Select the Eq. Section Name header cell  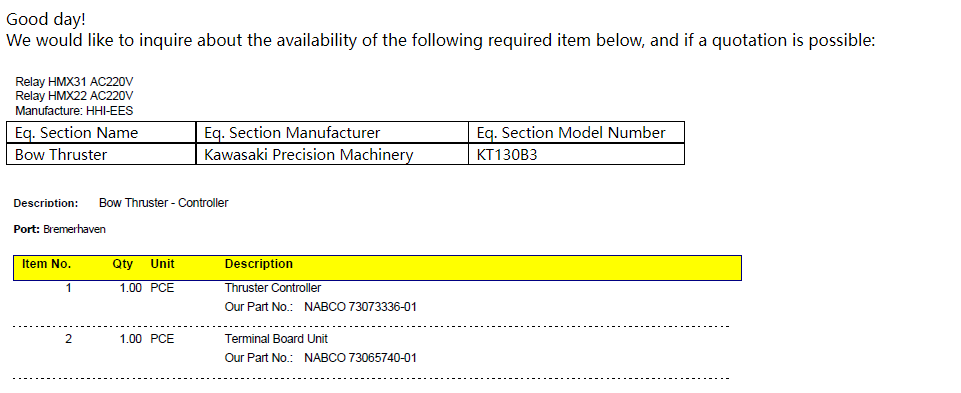(101, 132)
